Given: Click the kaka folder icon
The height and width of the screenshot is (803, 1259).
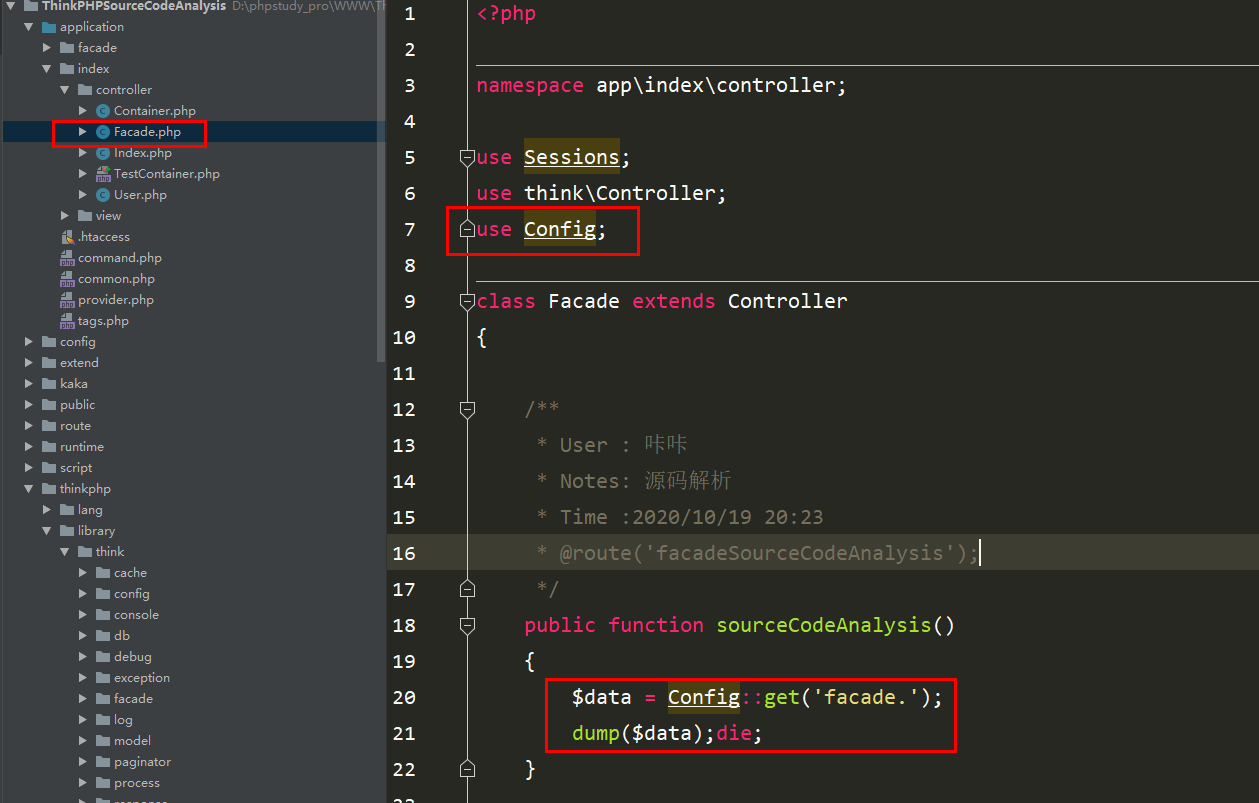Looking at the screenshot, I should click(x=49, y=384).
